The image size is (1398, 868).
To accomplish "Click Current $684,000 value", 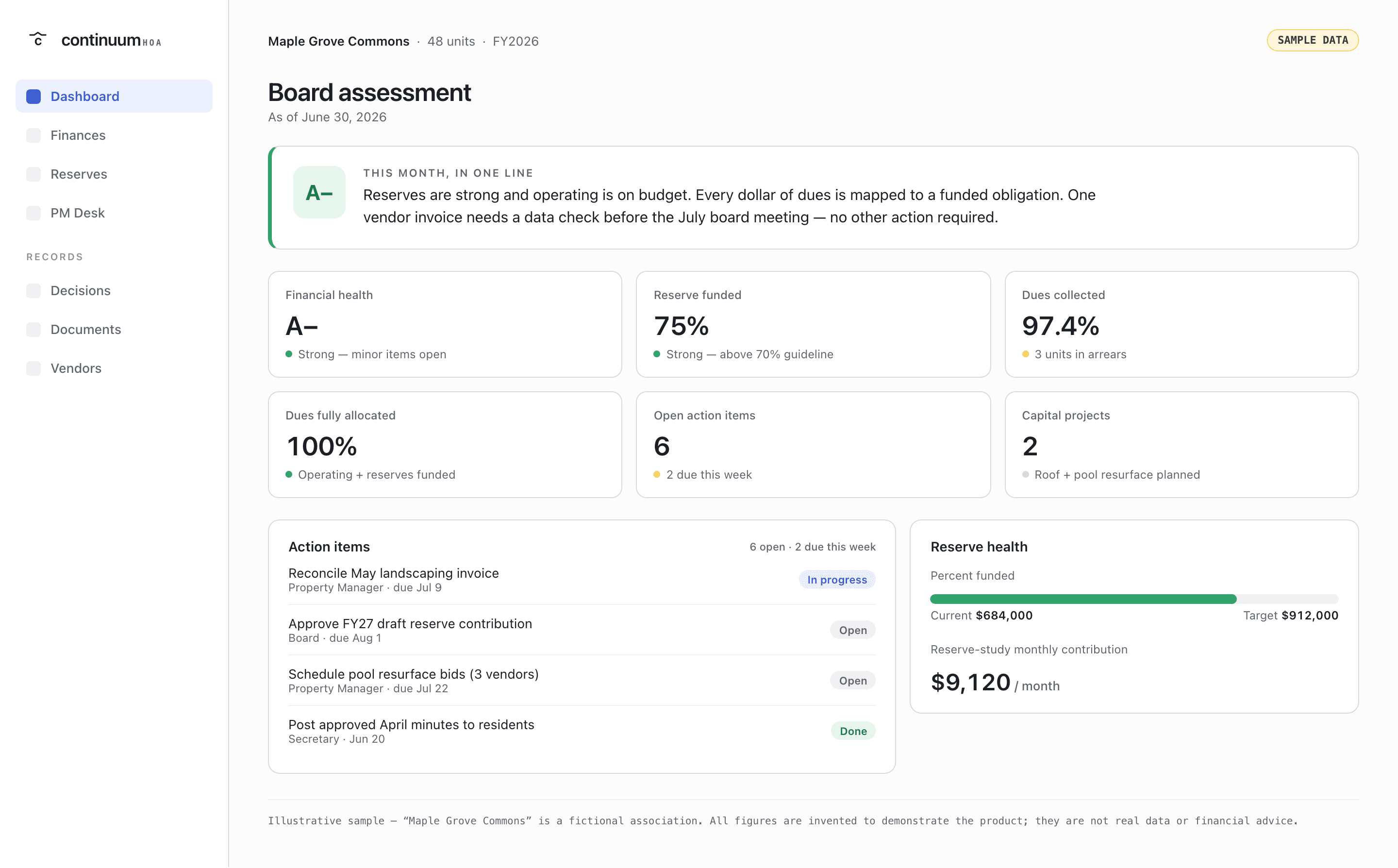I will pos(982,616).
